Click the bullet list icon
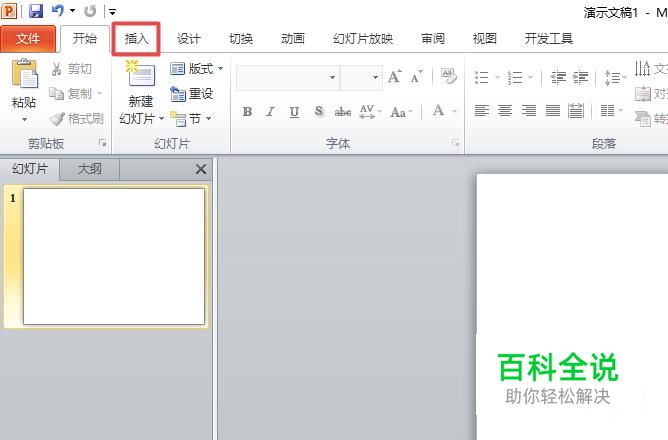 click(x=482, y=78)
